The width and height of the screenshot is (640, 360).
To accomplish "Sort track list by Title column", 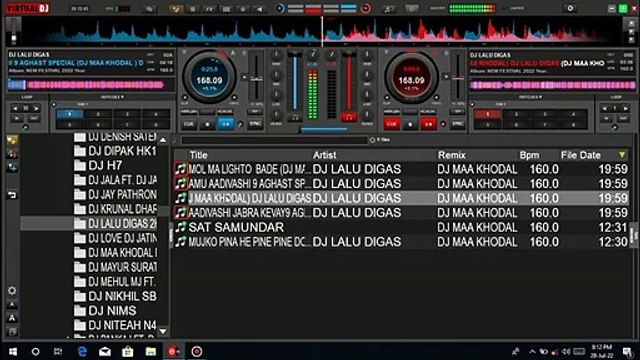I will pyautogui.click(x=198, y=155).
